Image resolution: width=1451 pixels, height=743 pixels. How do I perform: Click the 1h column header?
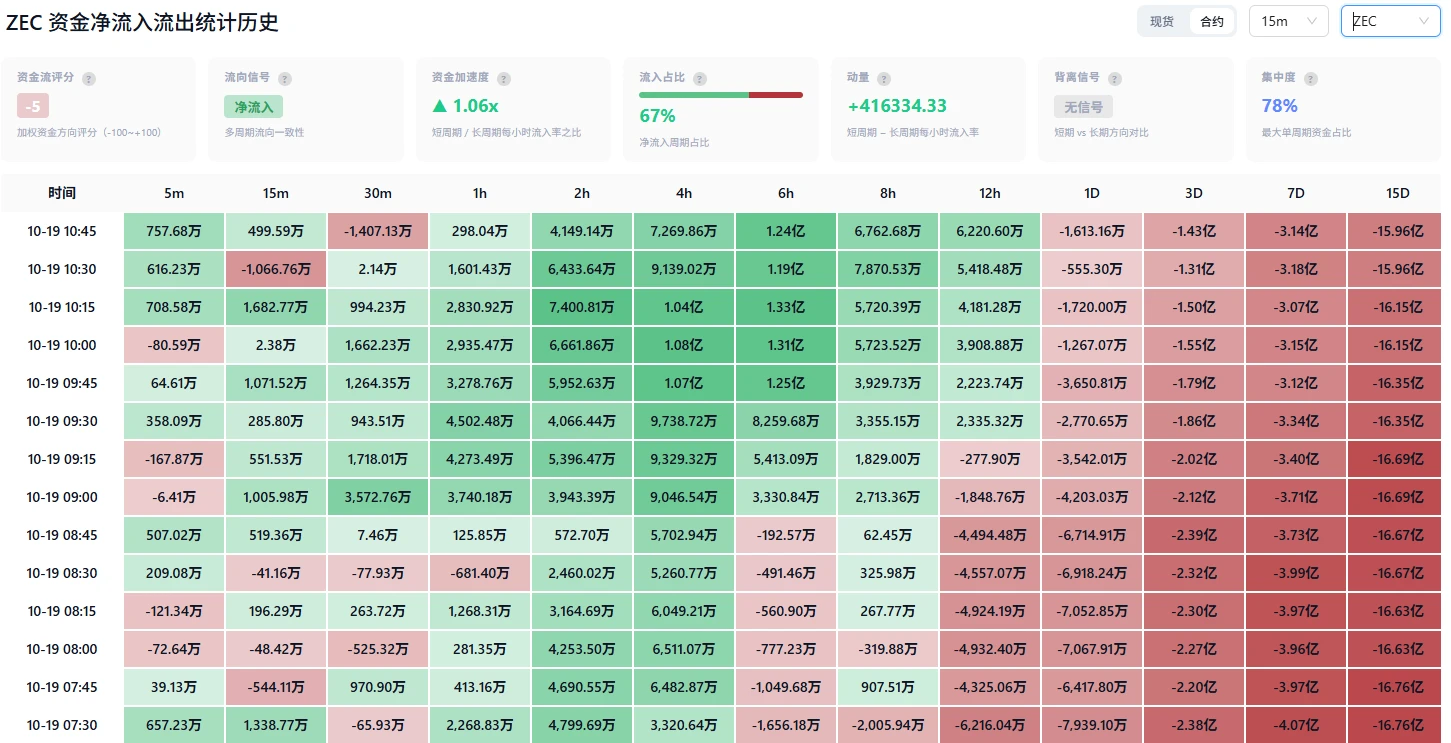[480, 193]
